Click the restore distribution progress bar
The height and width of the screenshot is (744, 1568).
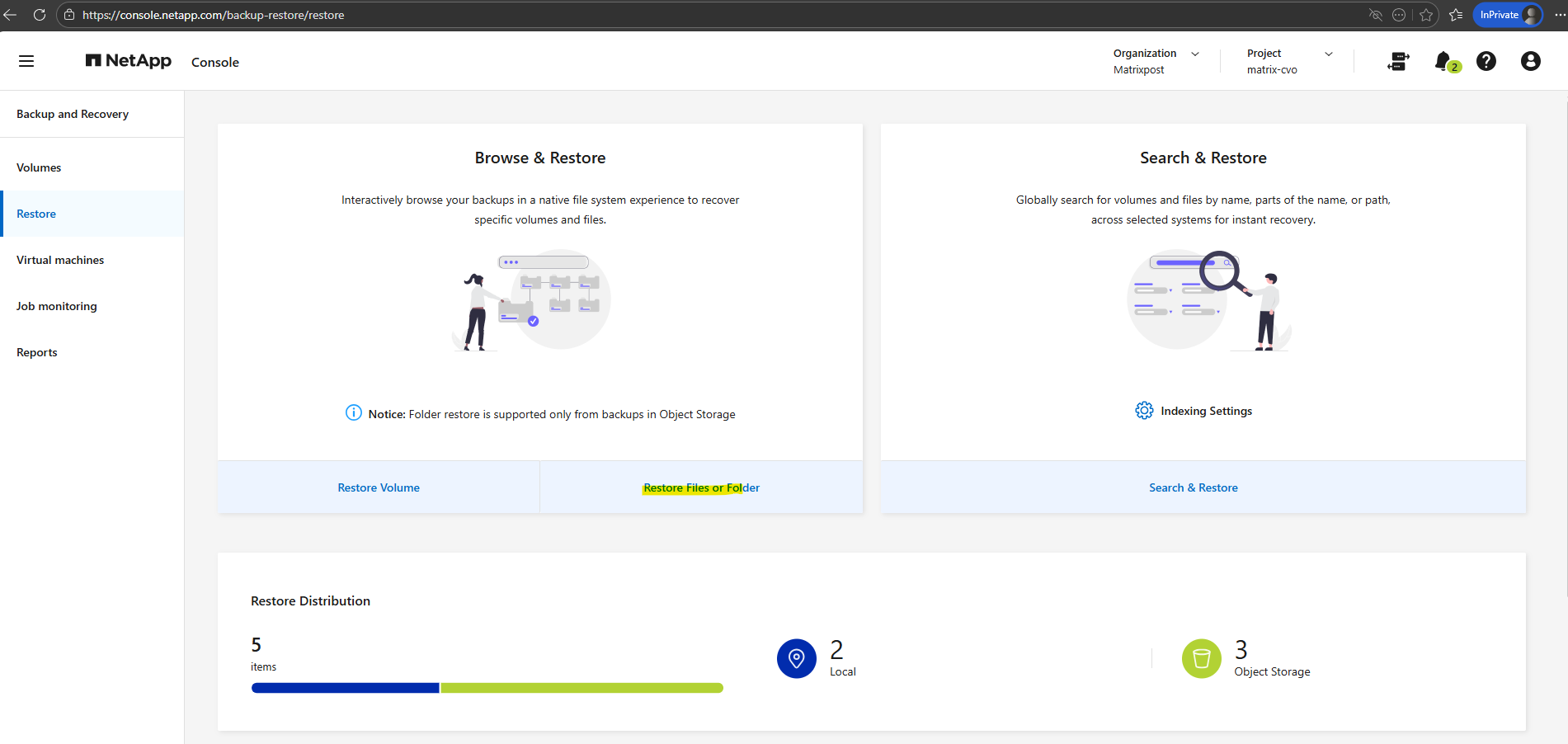(487, 688)
